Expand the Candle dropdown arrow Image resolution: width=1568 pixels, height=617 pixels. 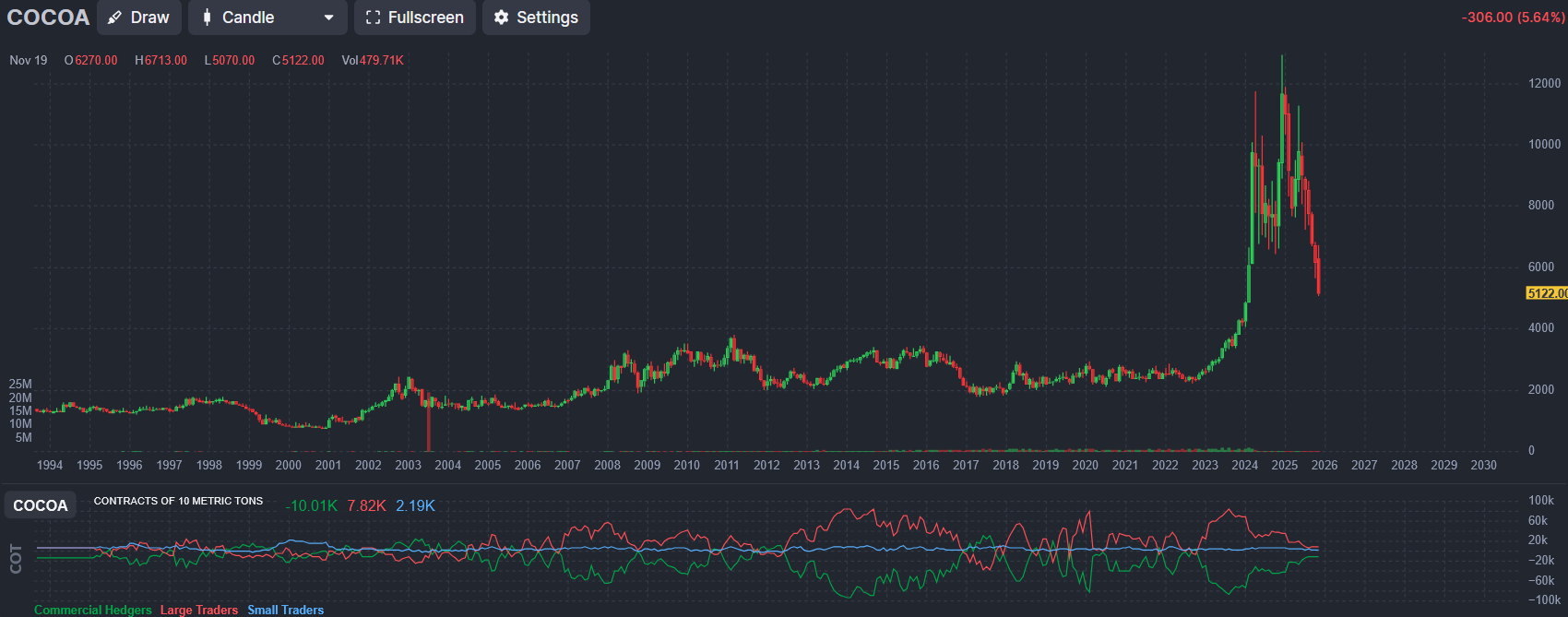coord(328,18)
